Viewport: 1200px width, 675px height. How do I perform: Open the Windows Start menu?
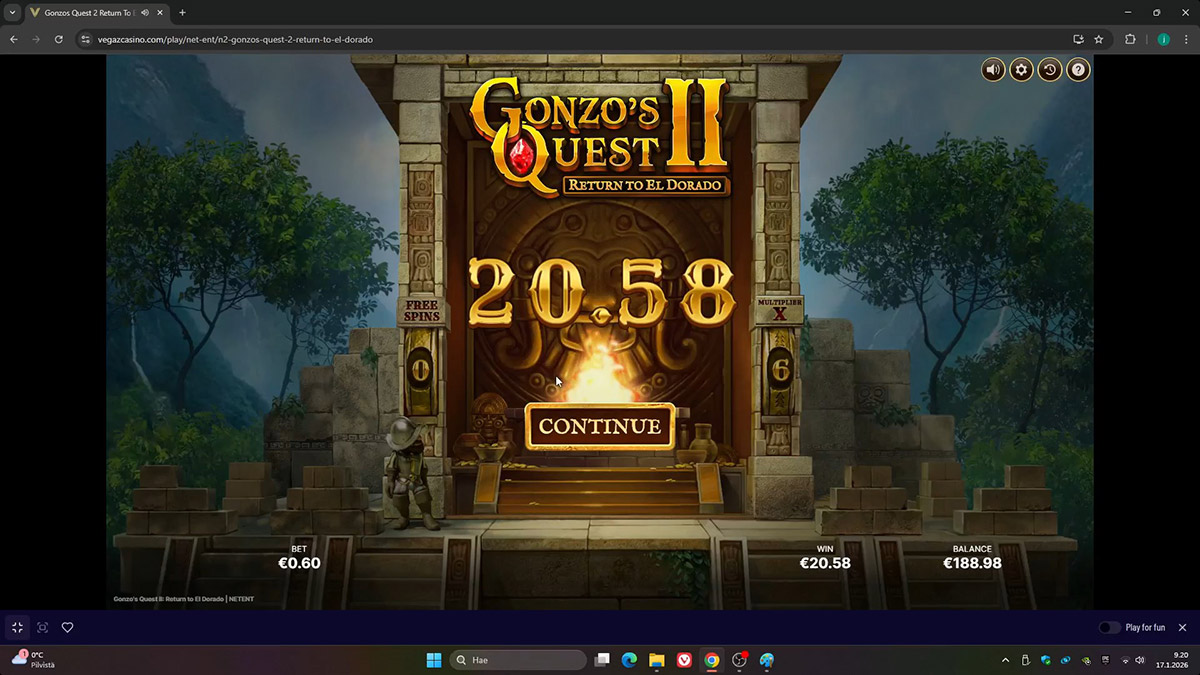tap(434, 660)
